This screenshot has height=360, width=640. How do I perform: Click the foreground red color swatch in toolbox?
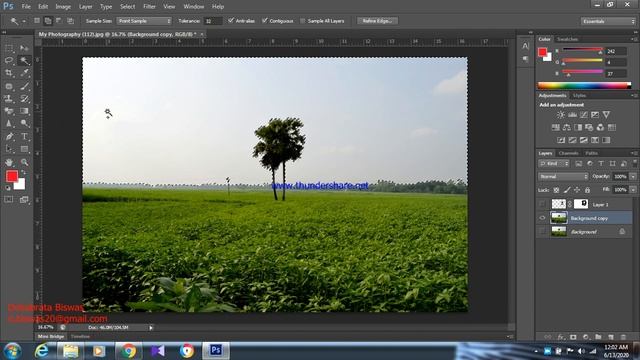11,176
